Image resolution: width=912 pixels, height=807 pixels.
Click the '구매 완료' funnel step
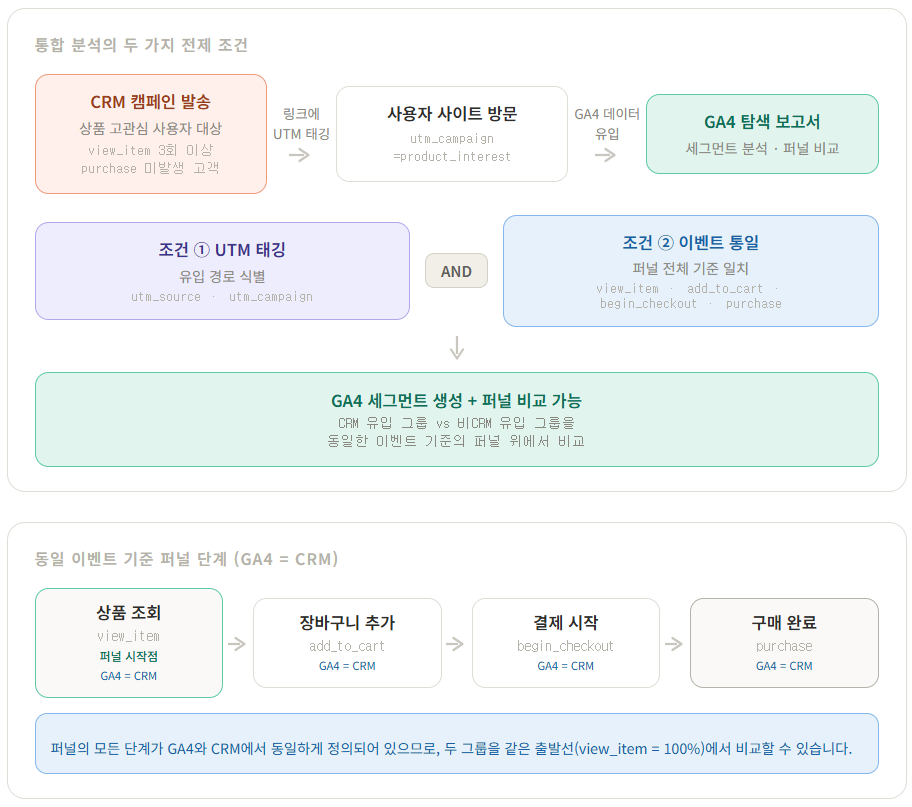coord(784,643)
